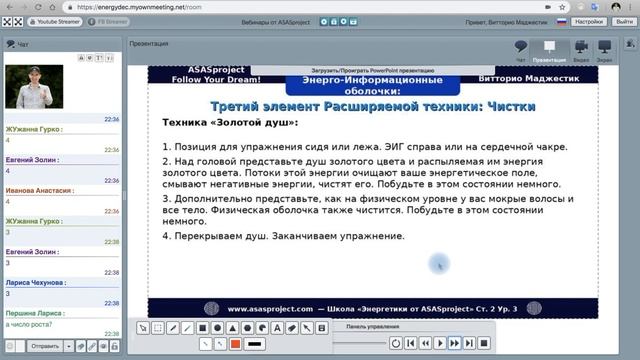Open the black line thickness selector
Viewport: 640px width, 360px height.
(x=255, y=344)
